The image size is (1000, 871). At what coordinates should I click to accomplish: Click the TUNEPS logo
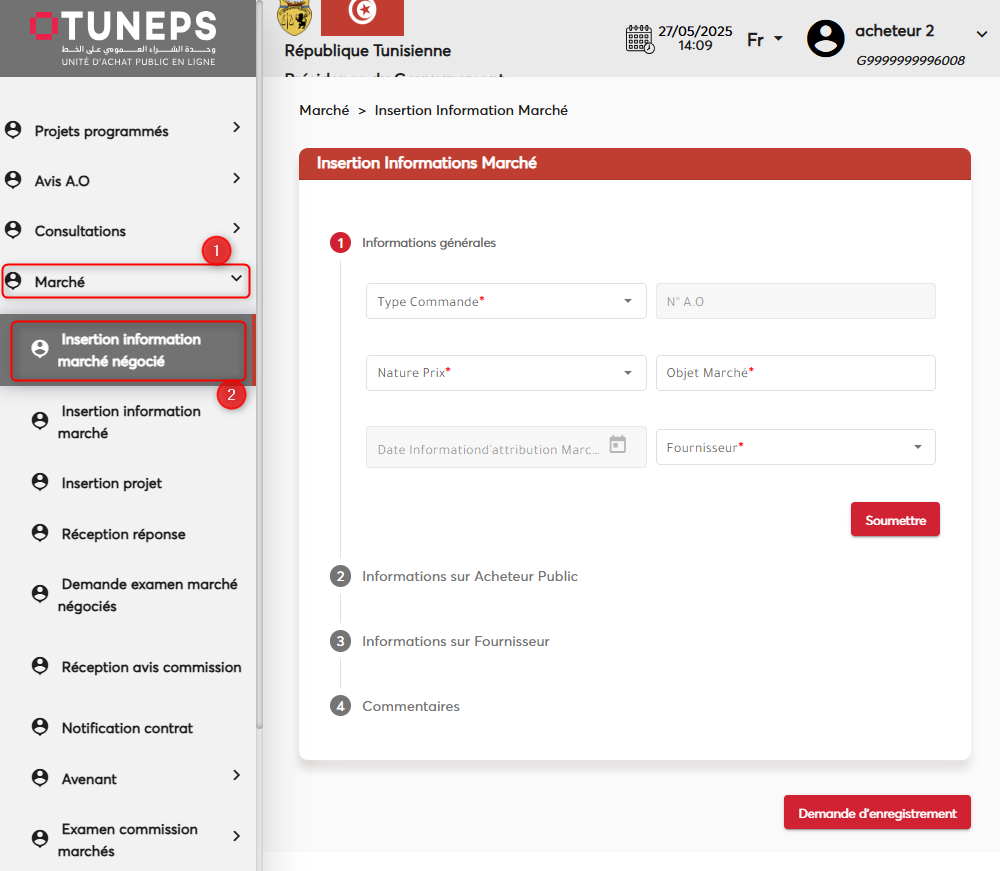click(122, 38)
